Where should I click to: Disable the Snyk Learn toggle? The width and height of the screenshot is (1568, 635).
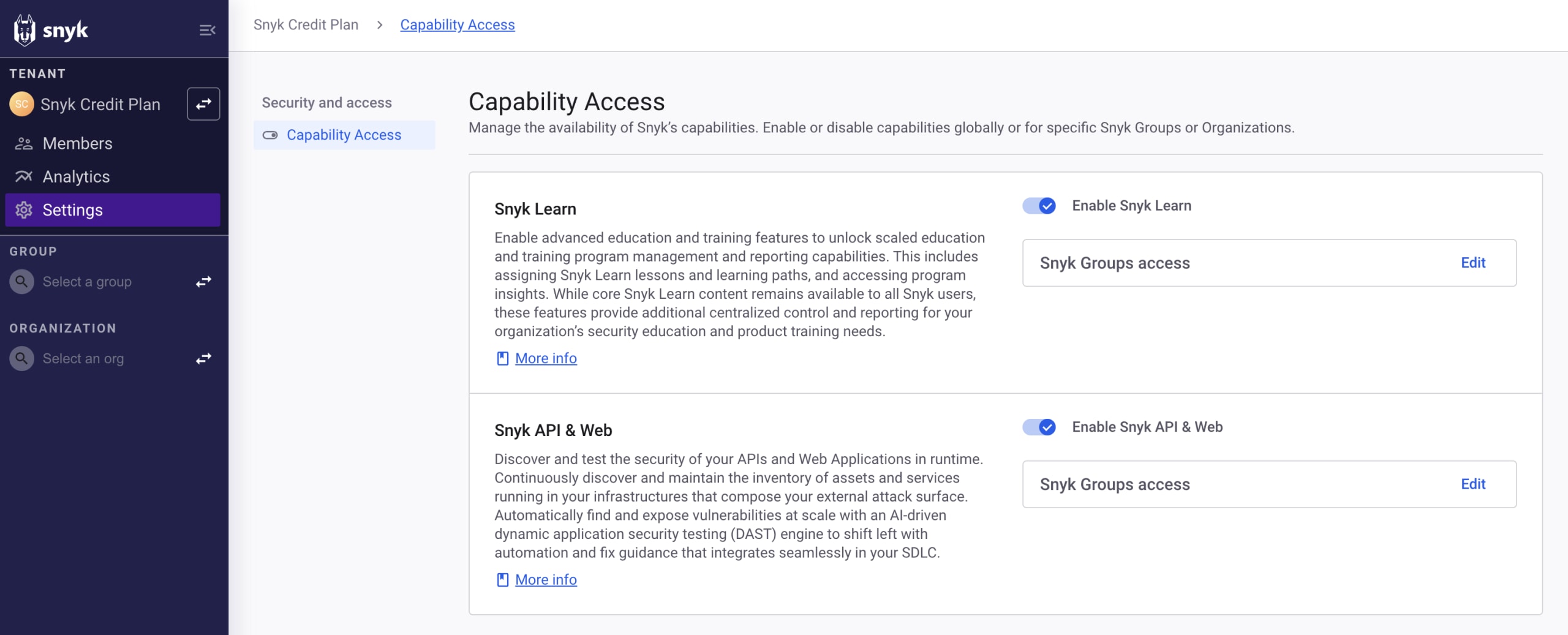tap(1039, 206)
